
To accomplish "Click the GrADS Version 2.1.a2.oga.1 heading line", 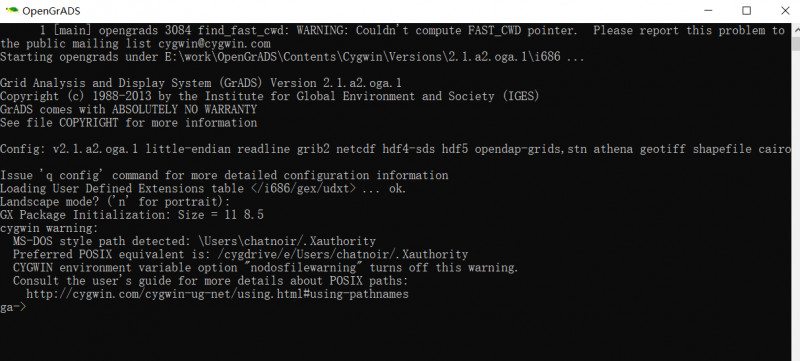I will (201, 83).
